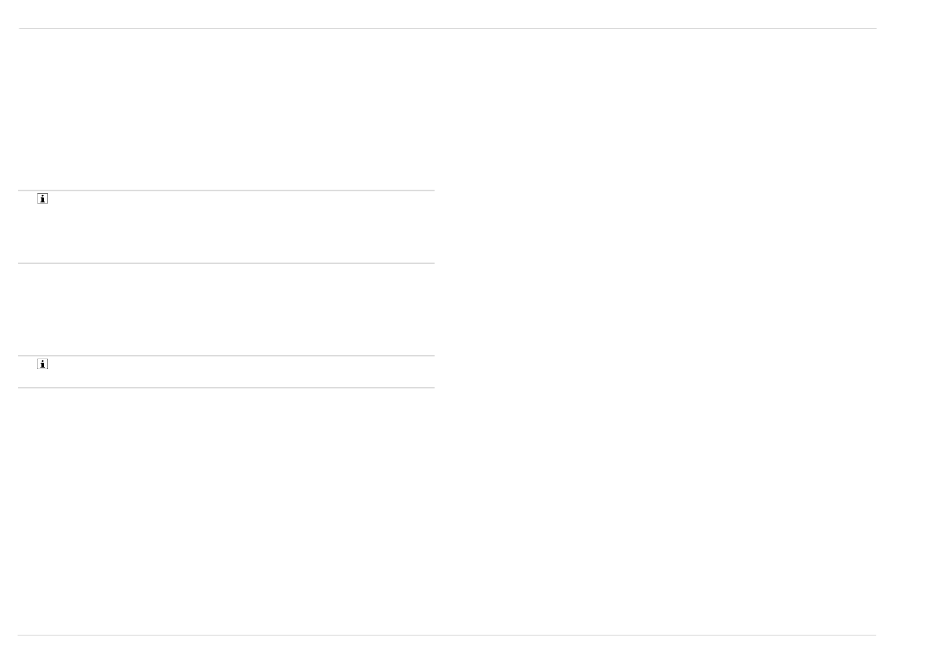Image resolution: width=950 pixels, height=653 pixels.
Task: Click the lower info icon
Action: pyautogui.click(x=42, y=364)
